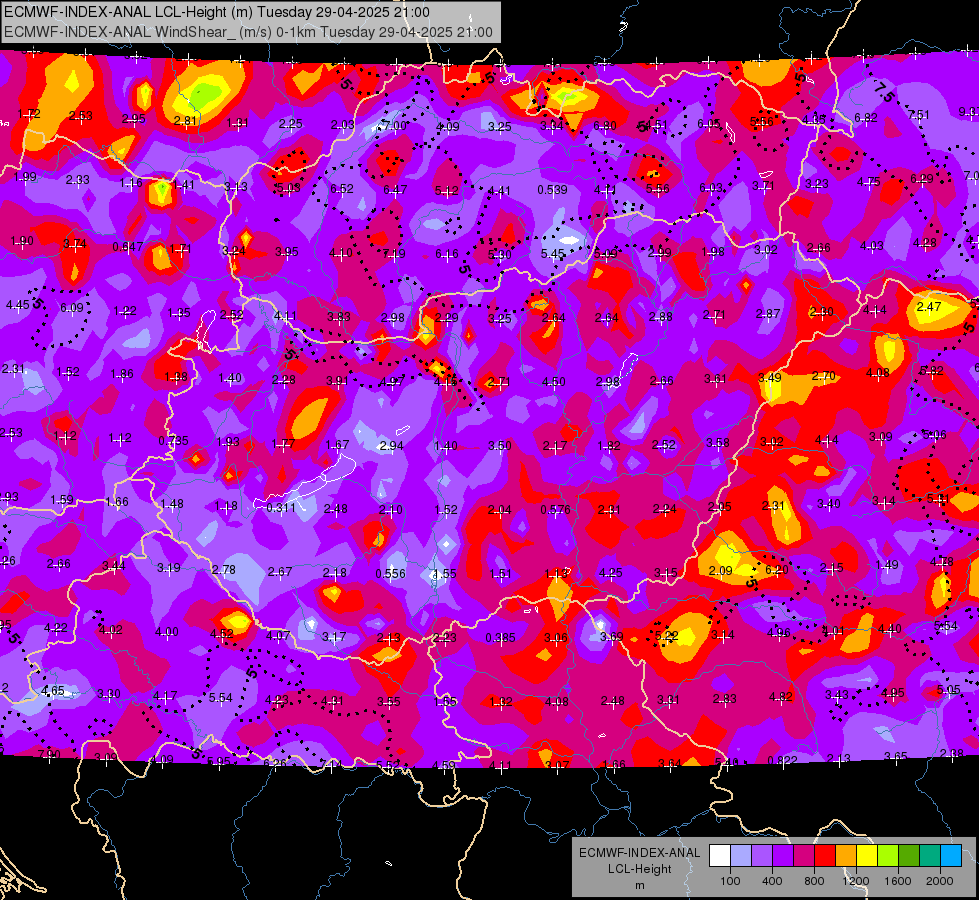This screenshot has width=979, height=900.
Task: Click the 0.576 wind shear value
Action: coord(555,509)
